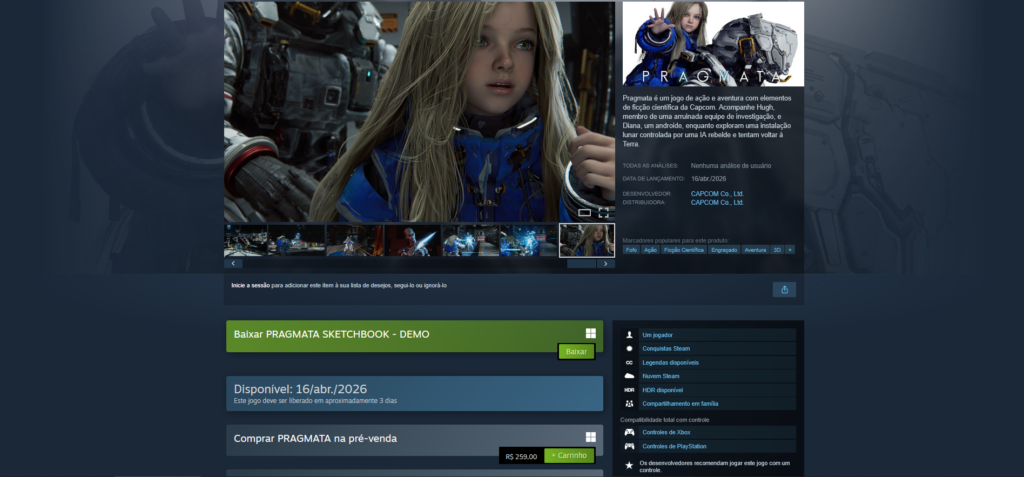Add PRAGMATA to cart with + Carrinho
The width and height of the screenshot is (1024, 477).
point(569,456)
